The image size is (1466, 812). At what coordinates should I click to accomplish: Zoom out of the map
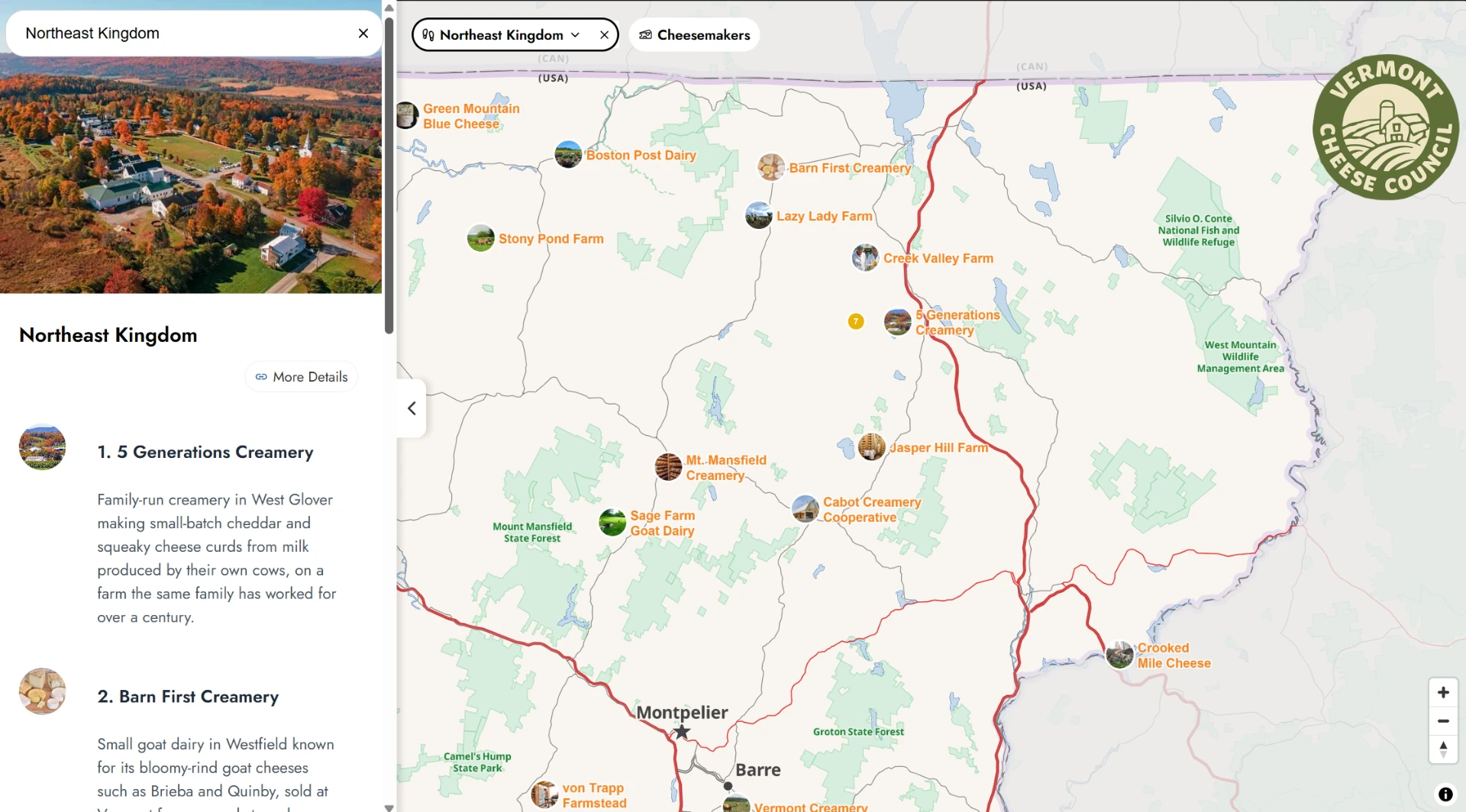click(x=1443, y=720)
